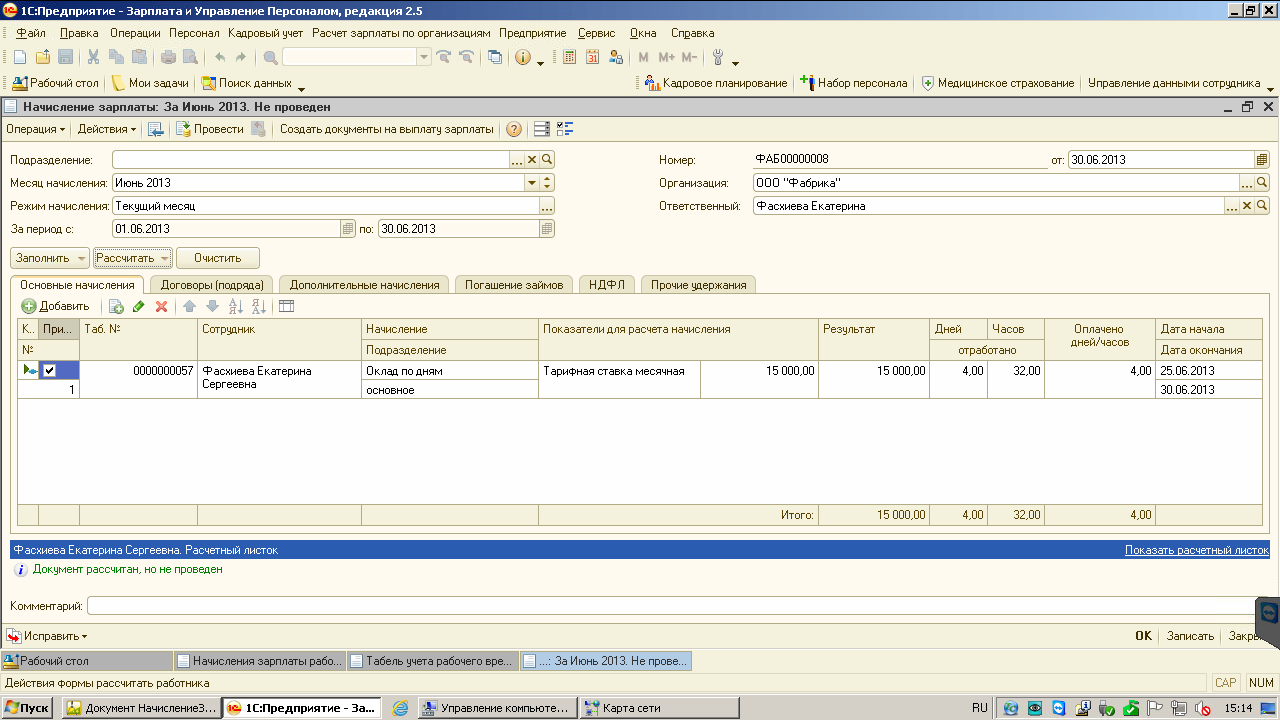Switch to the НДФЛ tab
1280x720 pixels.
pyautogui.click(x=606, y=285)
